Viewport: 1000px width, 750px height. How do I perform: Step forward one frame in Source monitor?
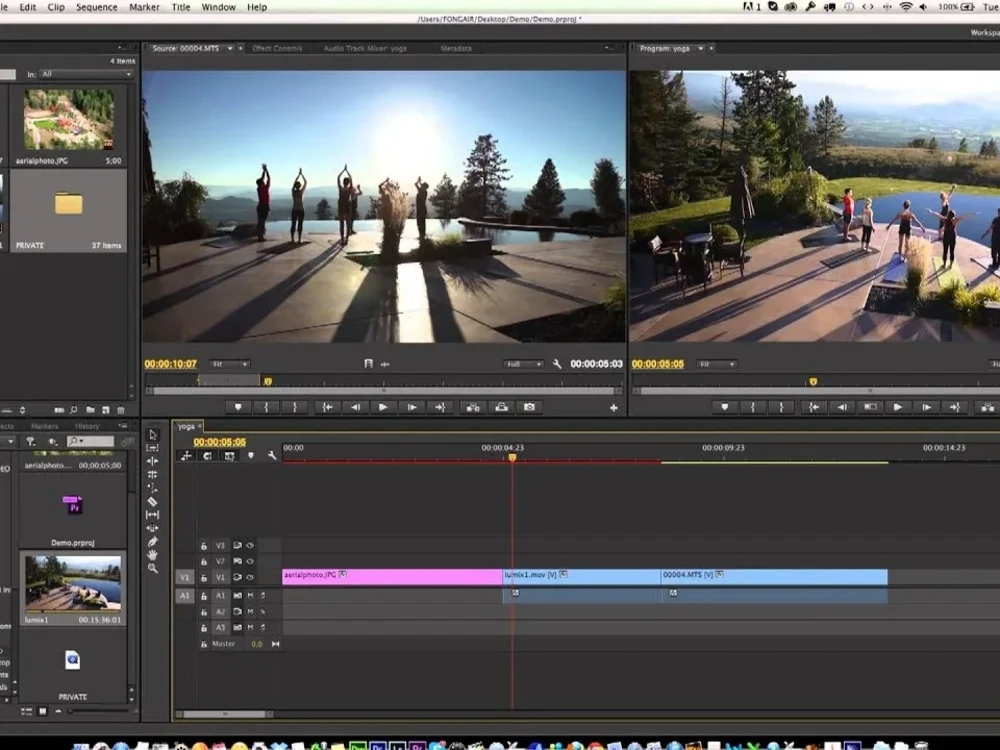(412, 407)
